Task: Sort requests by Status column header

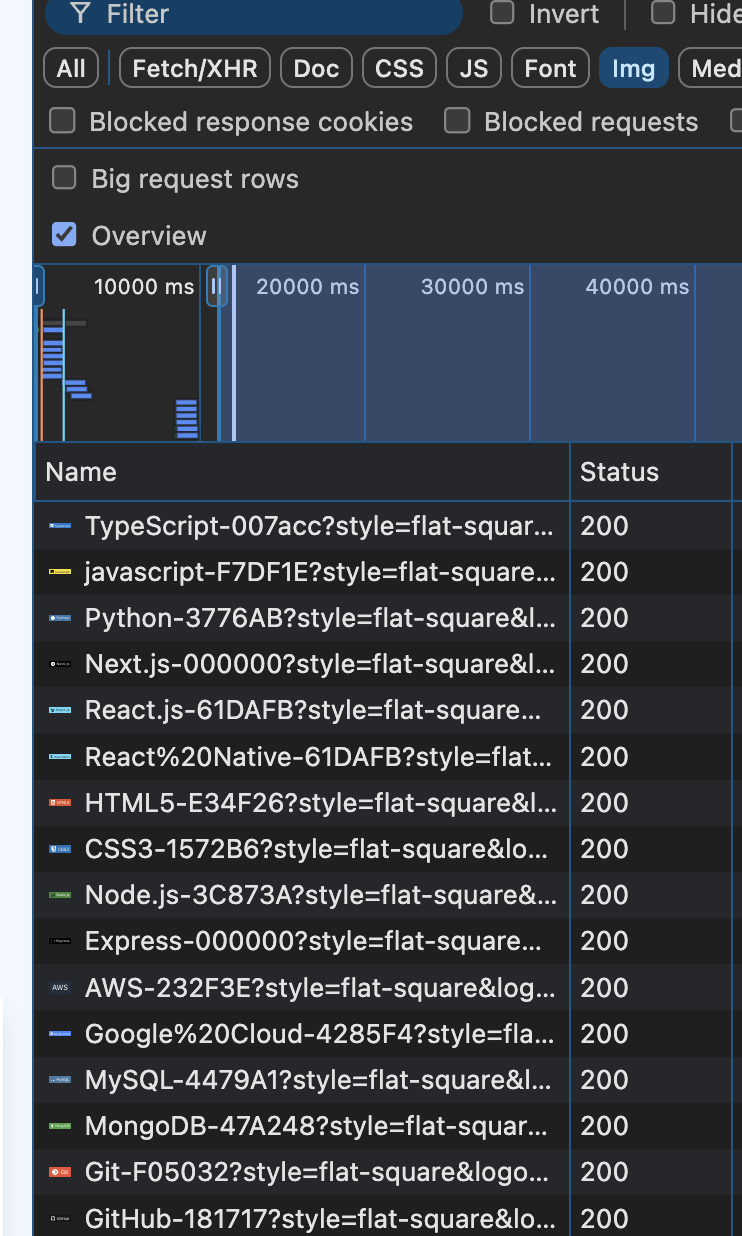Action: [x=651, y=472]
